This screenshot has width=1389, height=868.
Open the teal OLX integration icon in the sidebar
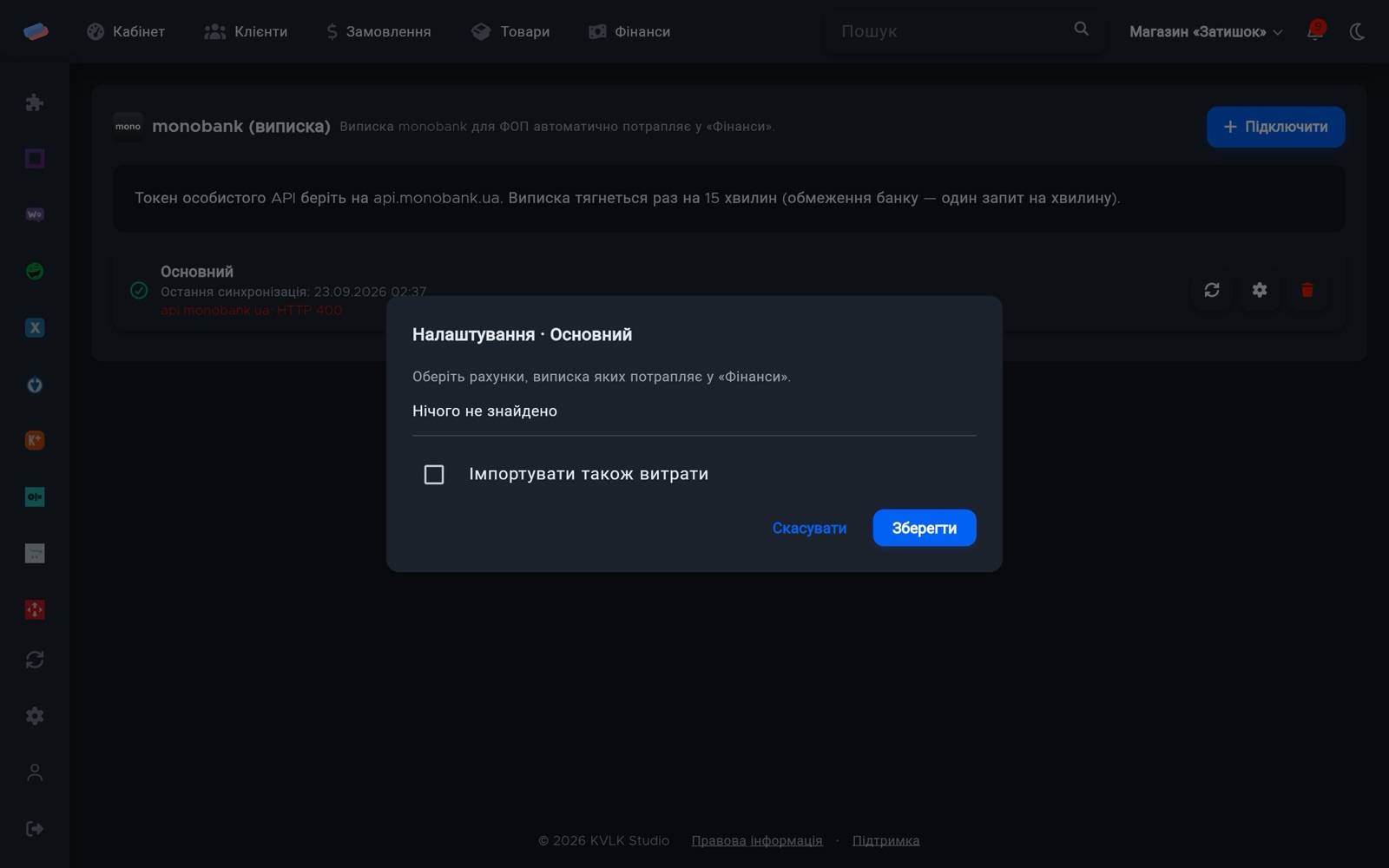(35, 496)
